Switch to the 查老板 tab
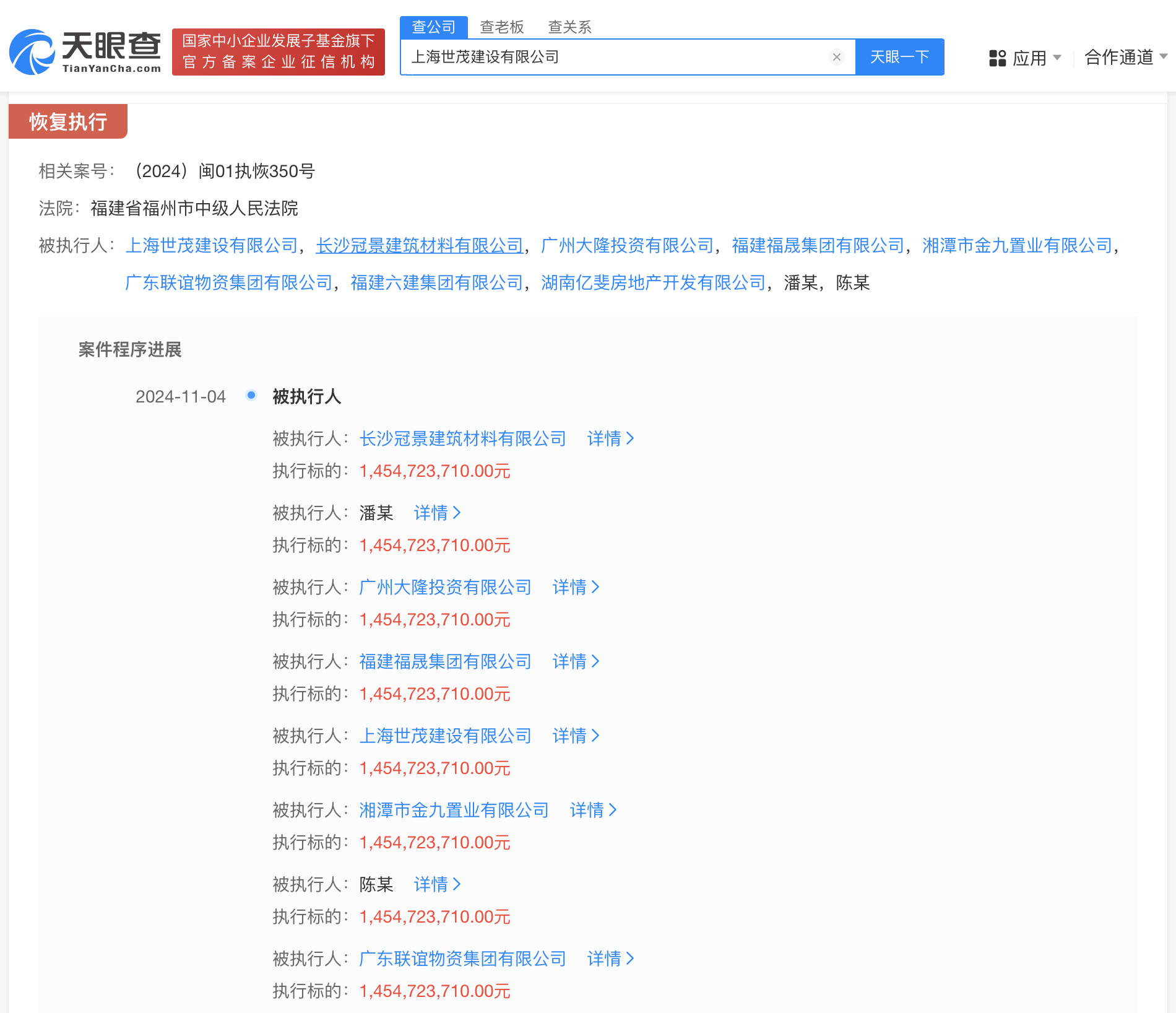 [x=502, y=27]
